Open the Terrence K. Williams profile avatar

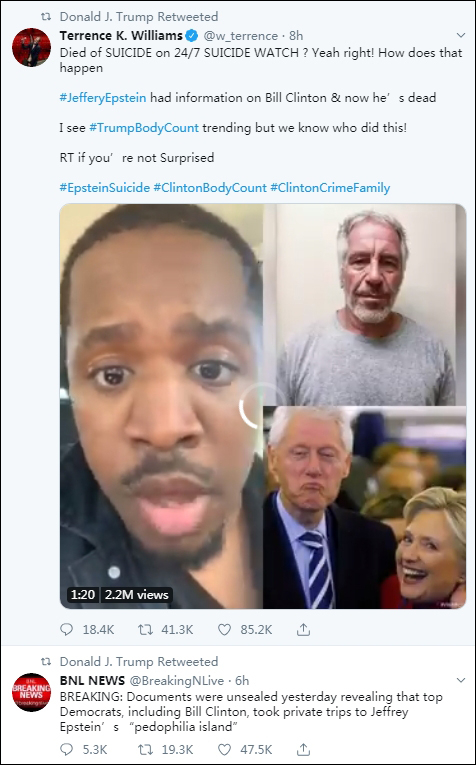pos(31,47)
